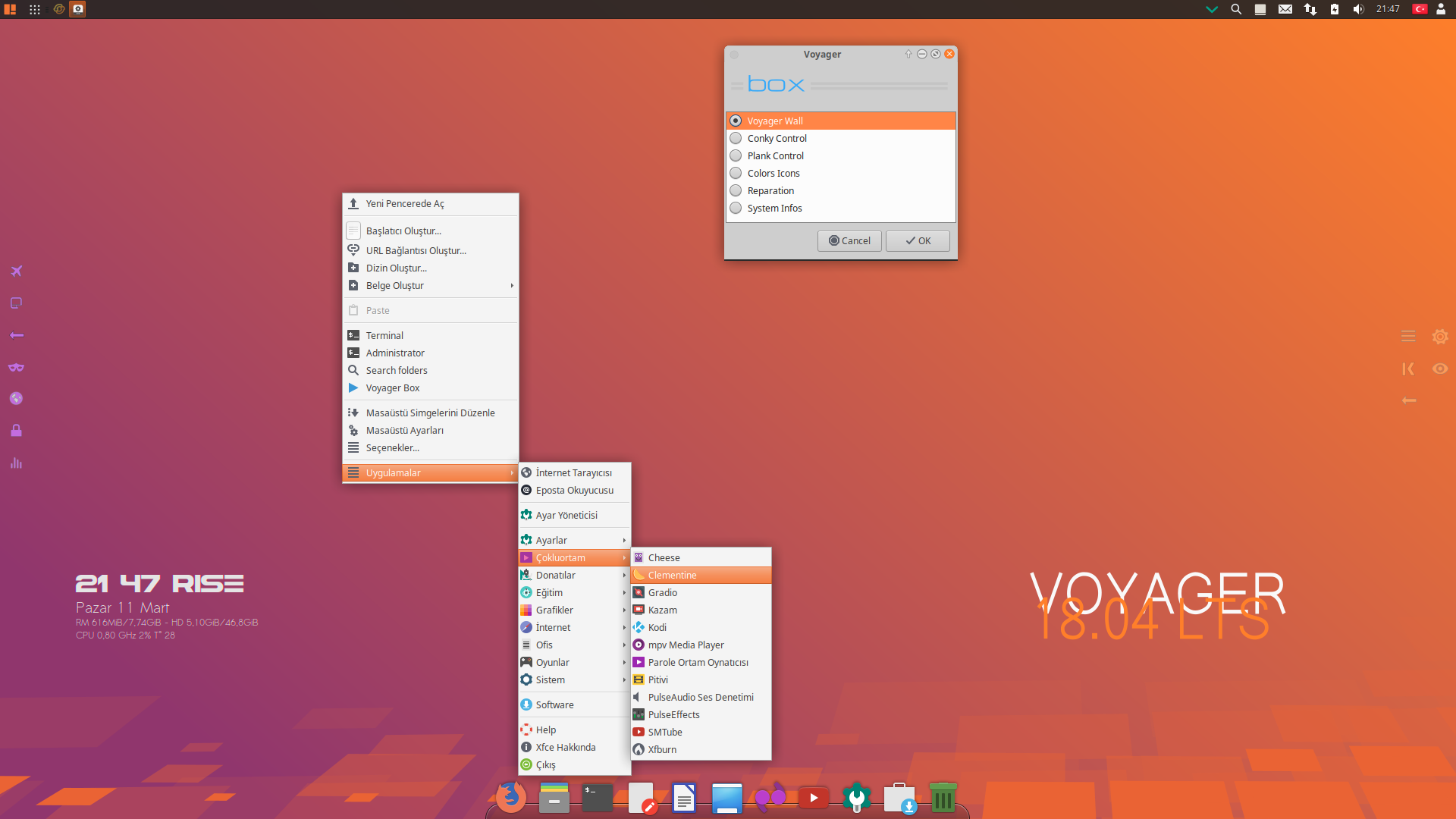1456x819 pixels.
Task: Open file manager drawer icon in dock
Action: coord(554,797)
